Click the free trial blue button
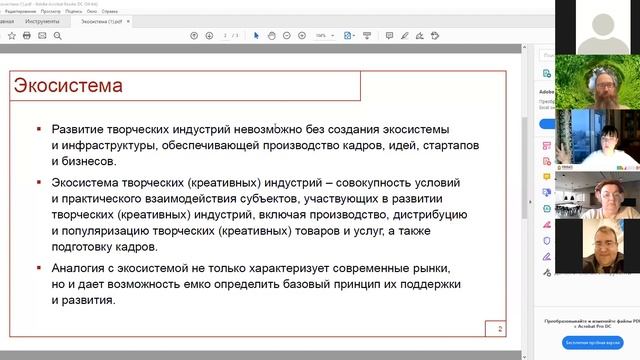The height and width of the screenshot is (360, 640). coord(593,342)
